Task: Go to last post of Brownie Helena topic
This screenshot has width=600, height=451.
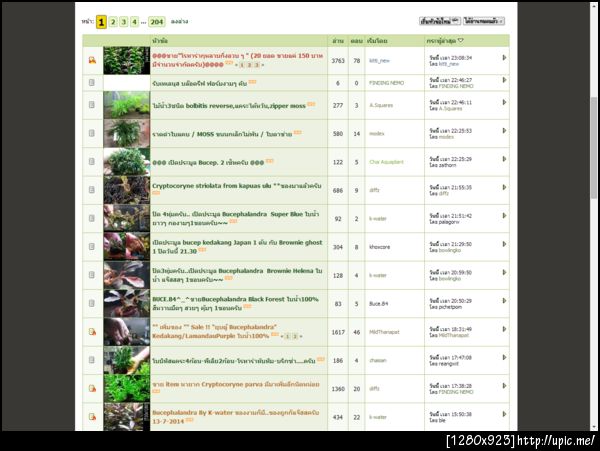Action: tap(504, 272)
